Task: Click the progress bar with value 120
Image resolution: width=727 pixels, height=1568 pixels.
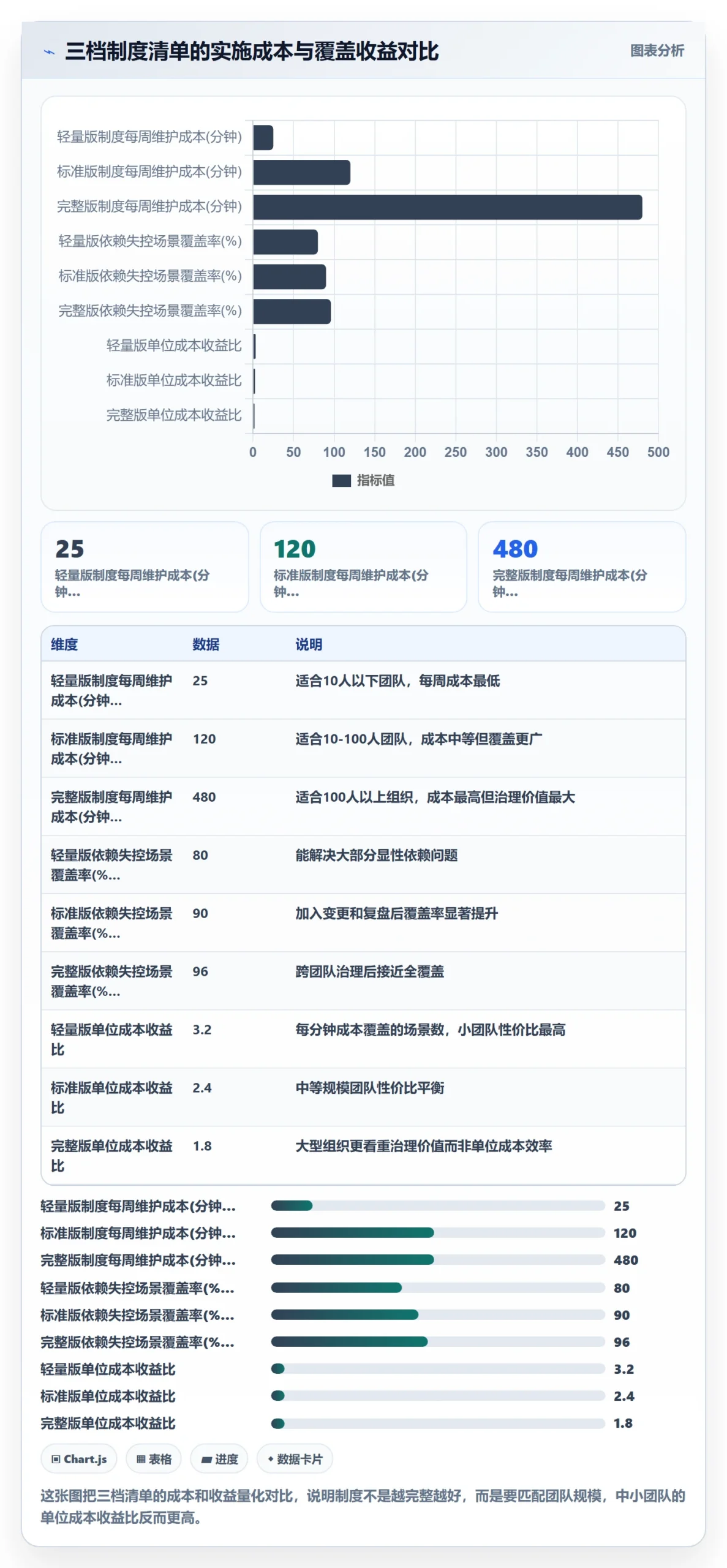Action: [x=438, y=1232]
